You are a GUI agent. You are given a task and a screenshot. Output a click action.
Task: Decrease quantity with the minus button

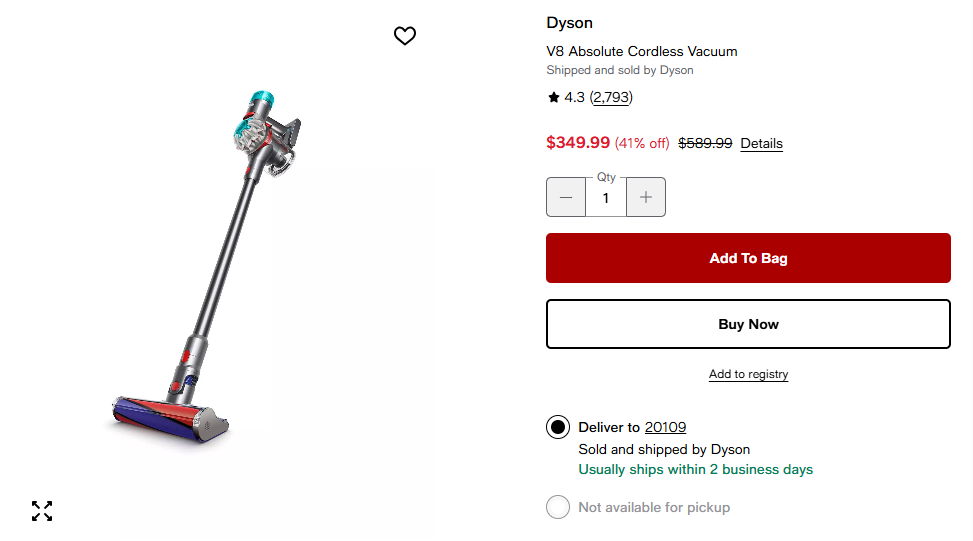point(566,197)
